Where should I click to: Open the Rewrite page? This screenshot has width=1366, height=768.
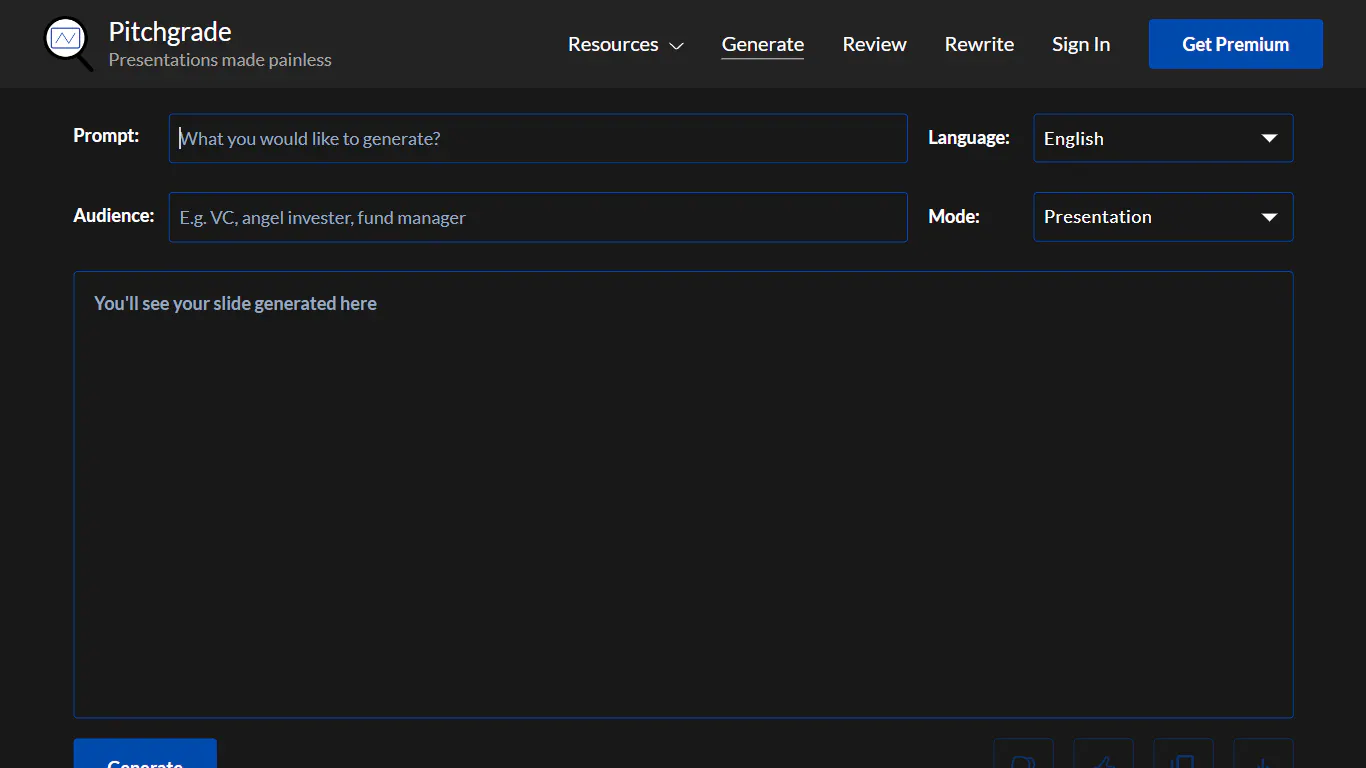(x=979, y=44)
